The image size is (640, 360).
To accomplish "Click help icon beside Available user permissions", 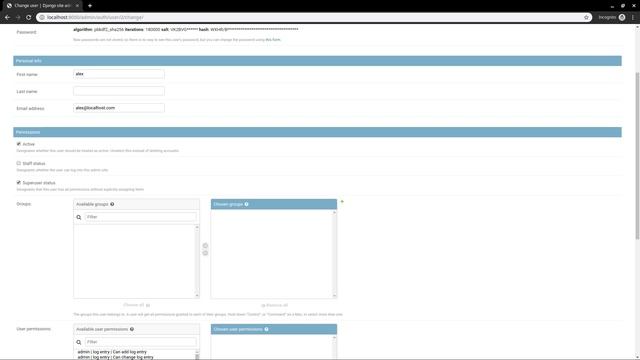I will click(x=132, y=329).
